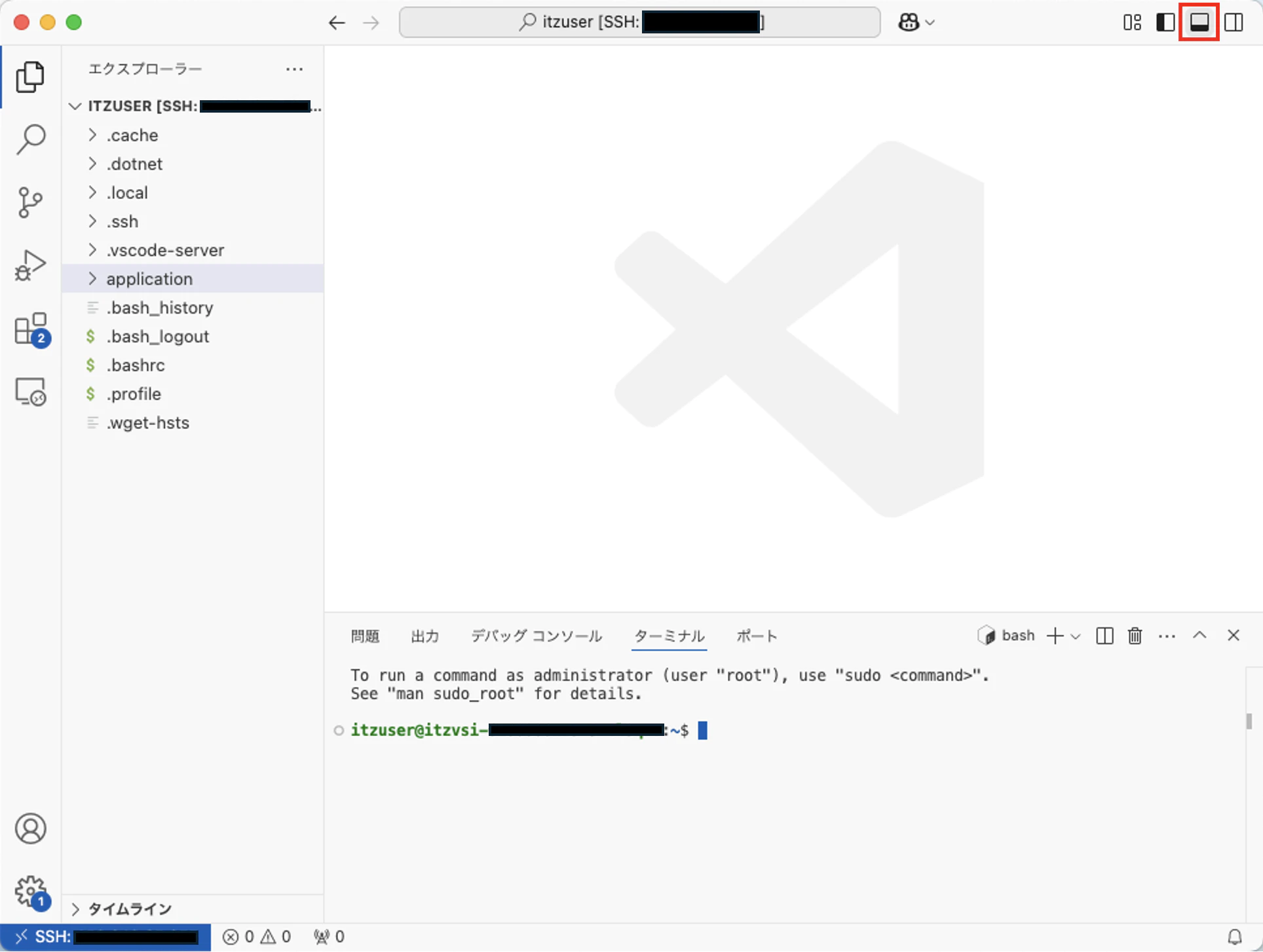Open notifications bell in status bar

pyautogui.click(x=1235, y=937)
